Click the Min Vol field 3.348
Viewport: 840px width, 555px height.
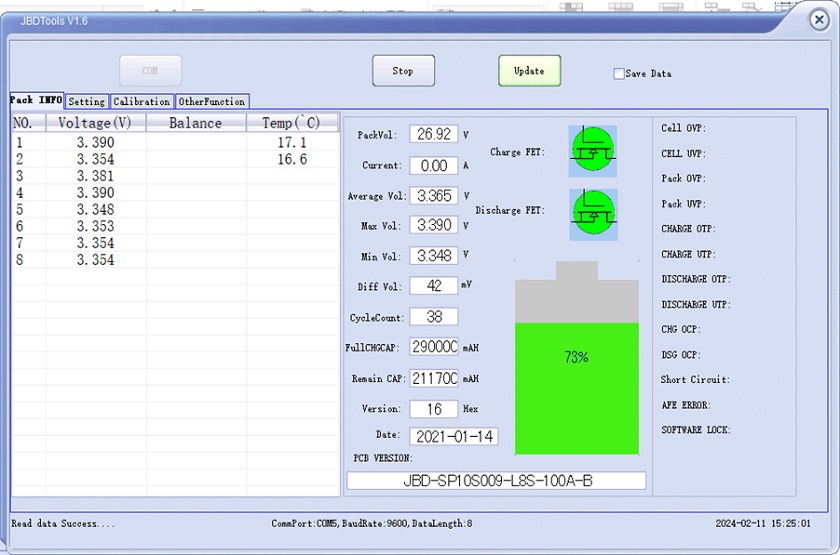click(x=434, y=256)
